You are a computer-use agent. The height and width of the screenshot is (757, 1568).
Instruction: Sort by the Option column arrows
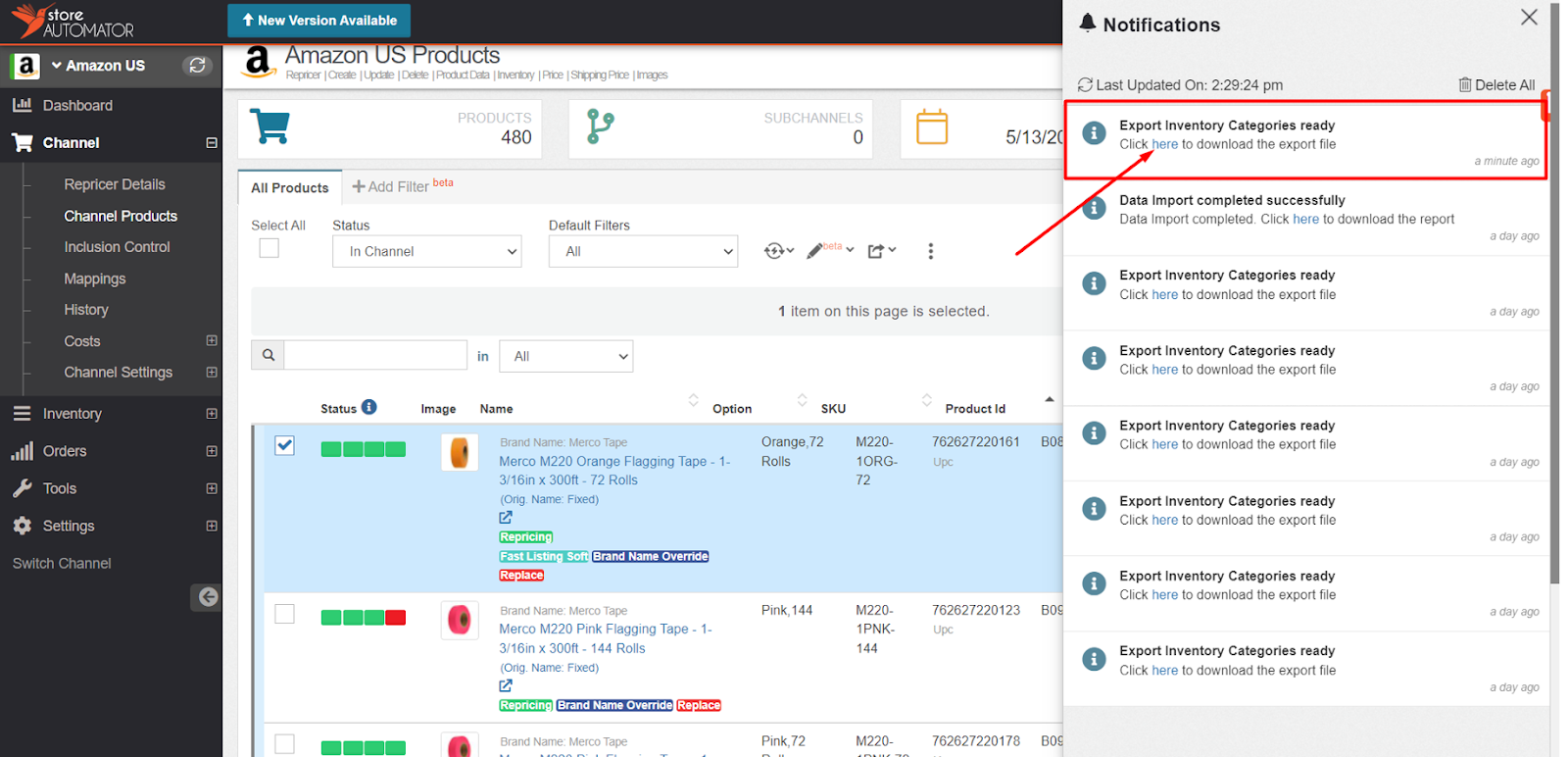click(x=802, y=400)
